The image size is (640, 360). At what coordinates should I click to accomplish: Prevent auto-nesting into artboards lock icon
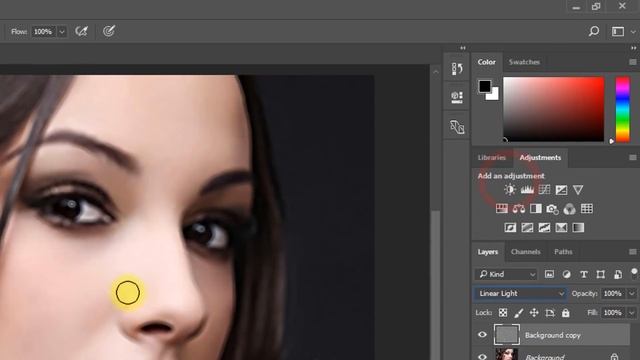tap(550, 313)
